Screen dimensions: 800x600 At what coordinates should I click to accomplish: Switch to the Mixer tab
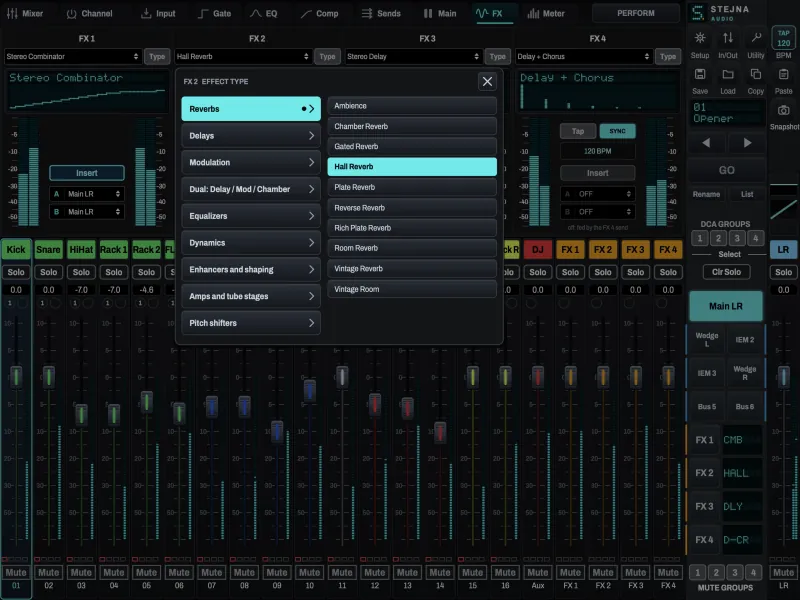[25, 13]
